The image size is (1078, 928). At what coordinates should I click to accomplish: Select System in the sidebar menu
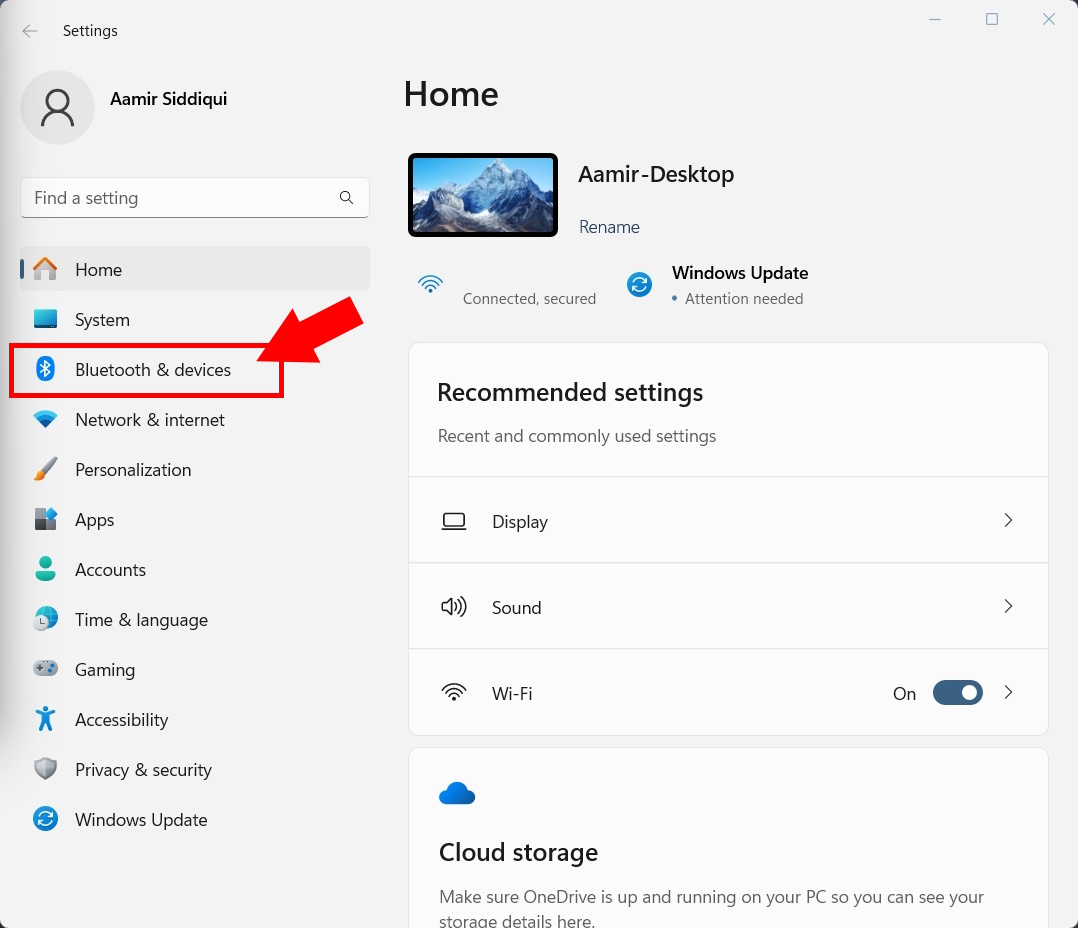pyautogui.click(x=102, y=320)
